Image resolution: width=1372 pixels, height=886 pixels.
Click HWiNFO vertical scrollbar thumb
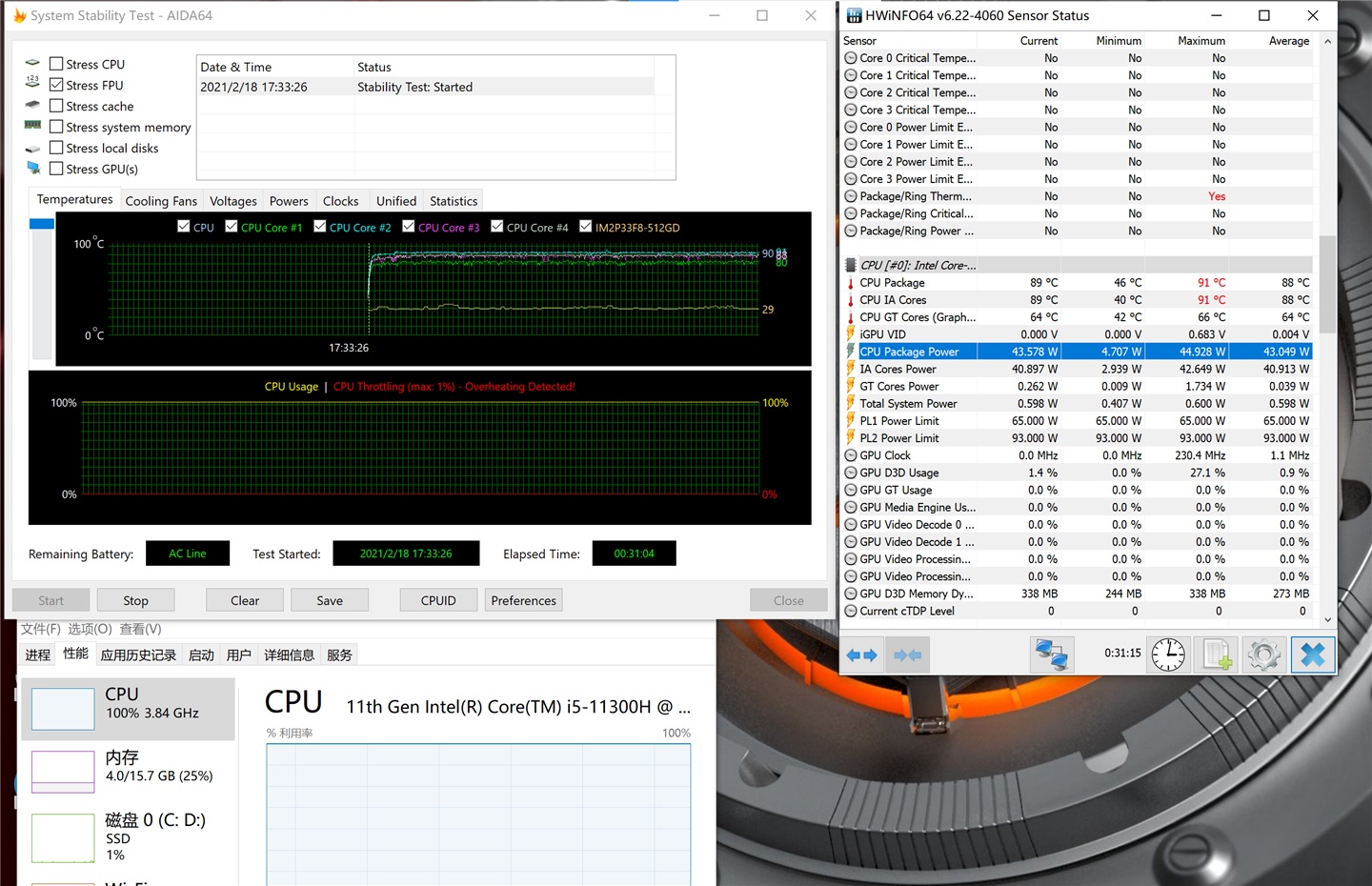[1327, 284]
